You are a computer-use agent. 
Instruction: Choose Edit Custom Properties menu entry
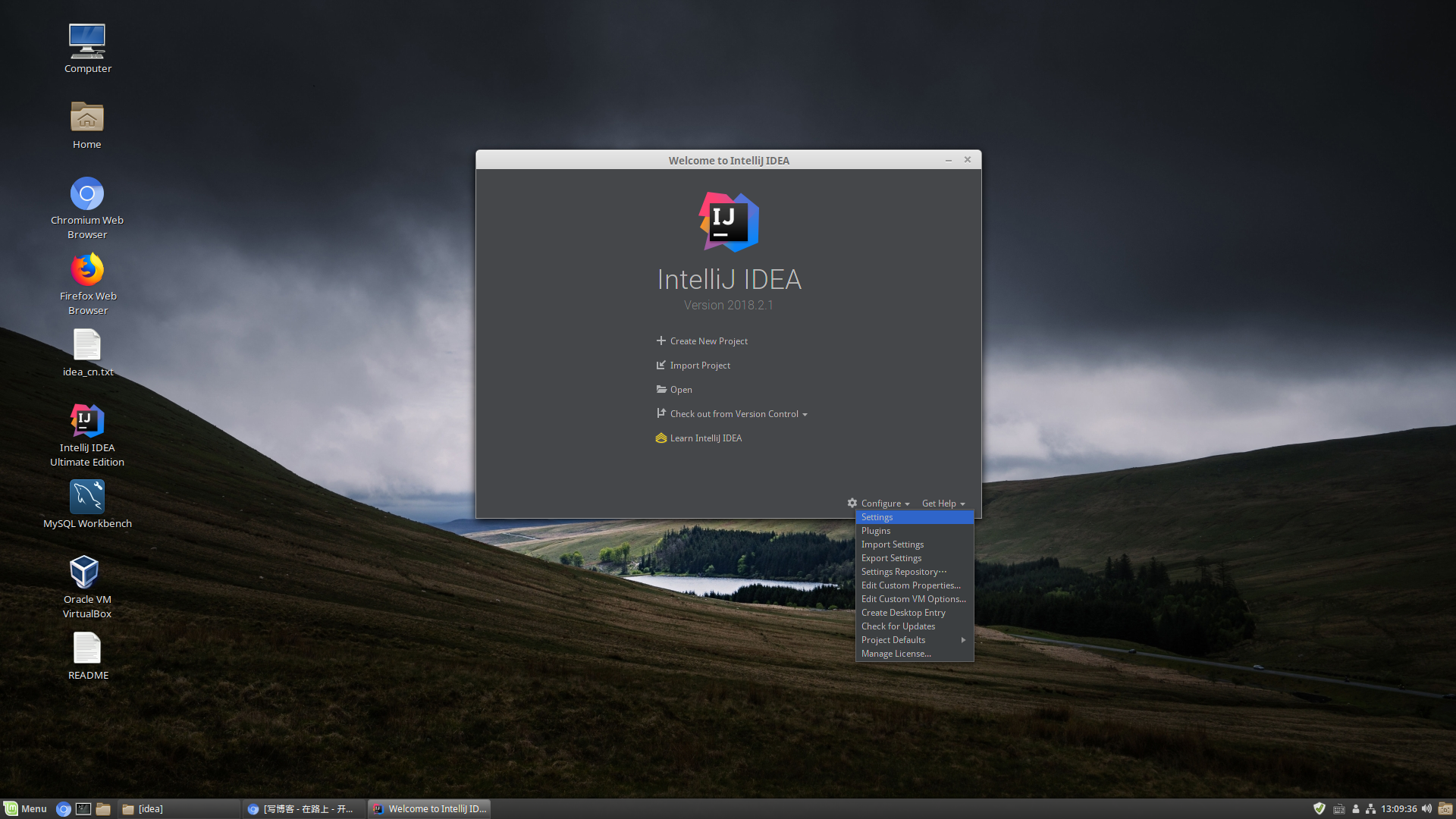pos(915,585)
